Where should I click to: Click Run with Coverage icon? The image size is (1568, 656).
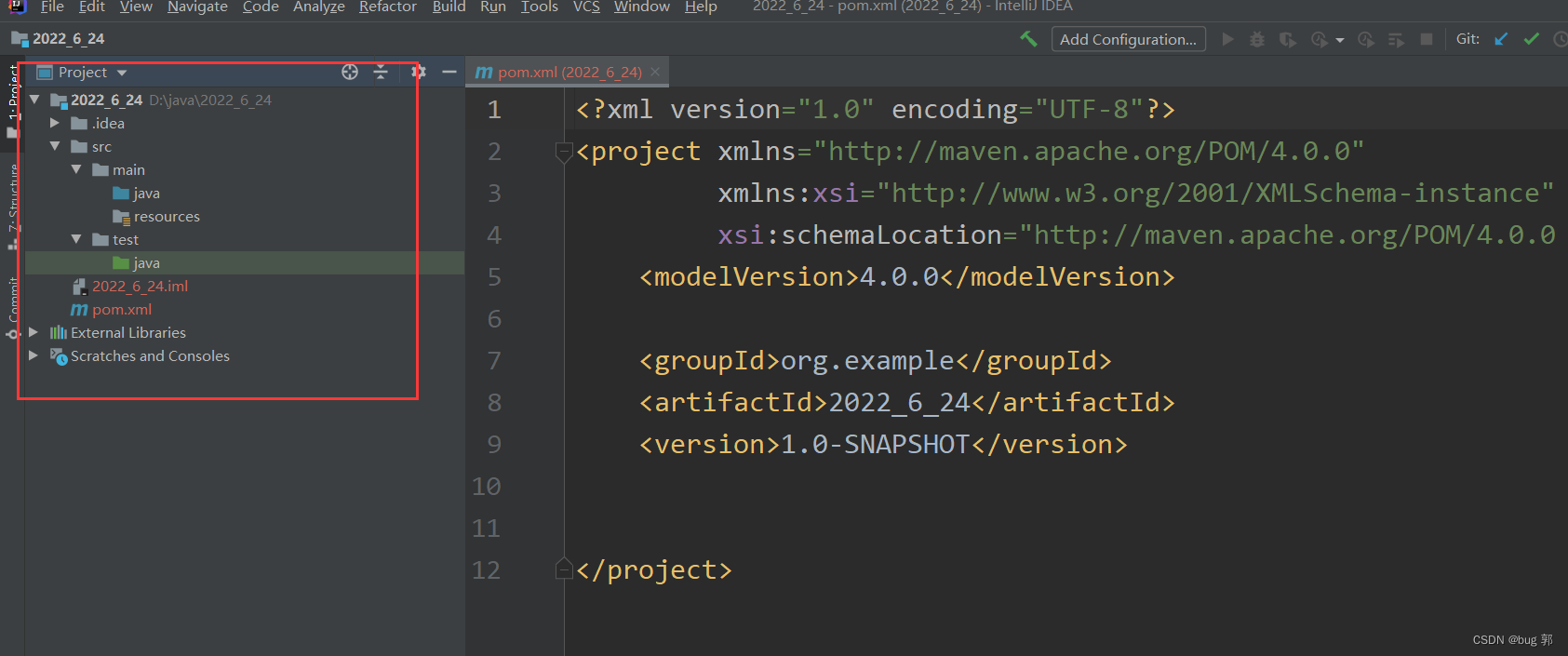1288,39
